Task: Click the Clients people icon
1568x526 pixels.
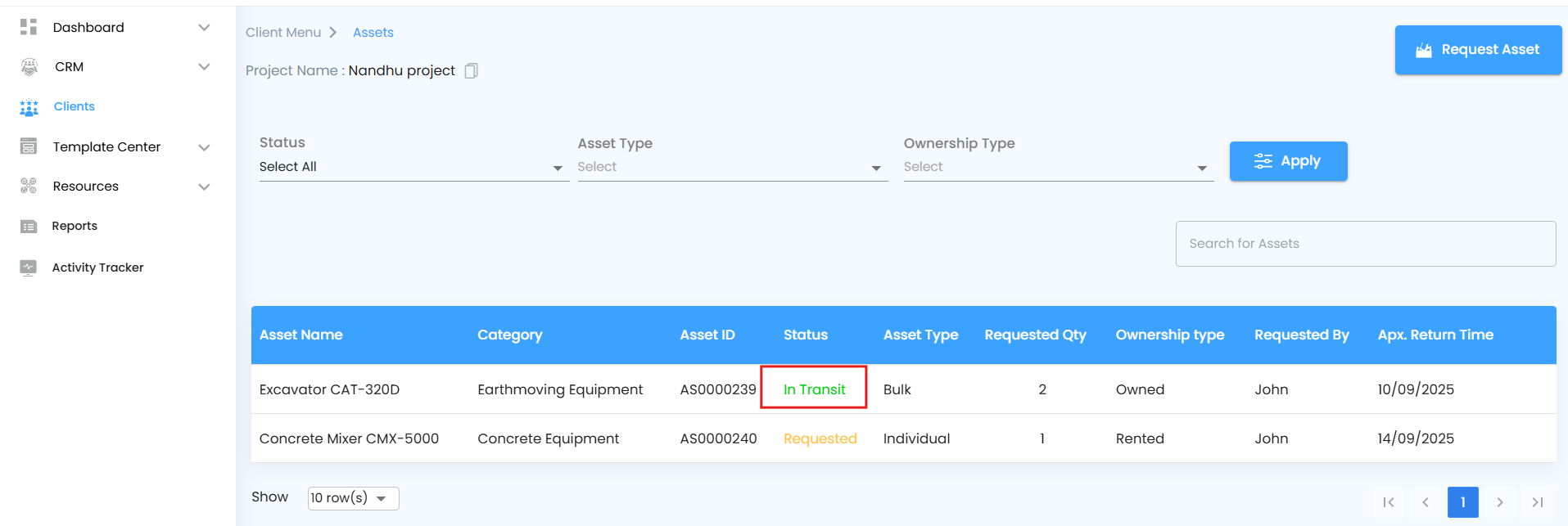Action: coord(29,107)
